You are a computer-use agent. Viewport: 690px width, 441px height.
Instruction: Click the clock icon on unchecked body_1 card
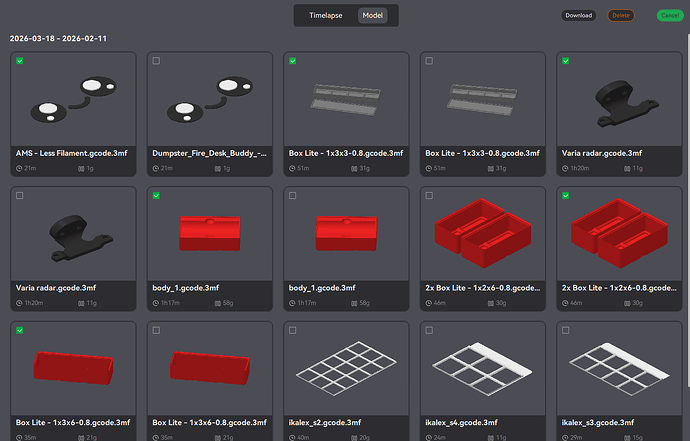coord(292,303)
